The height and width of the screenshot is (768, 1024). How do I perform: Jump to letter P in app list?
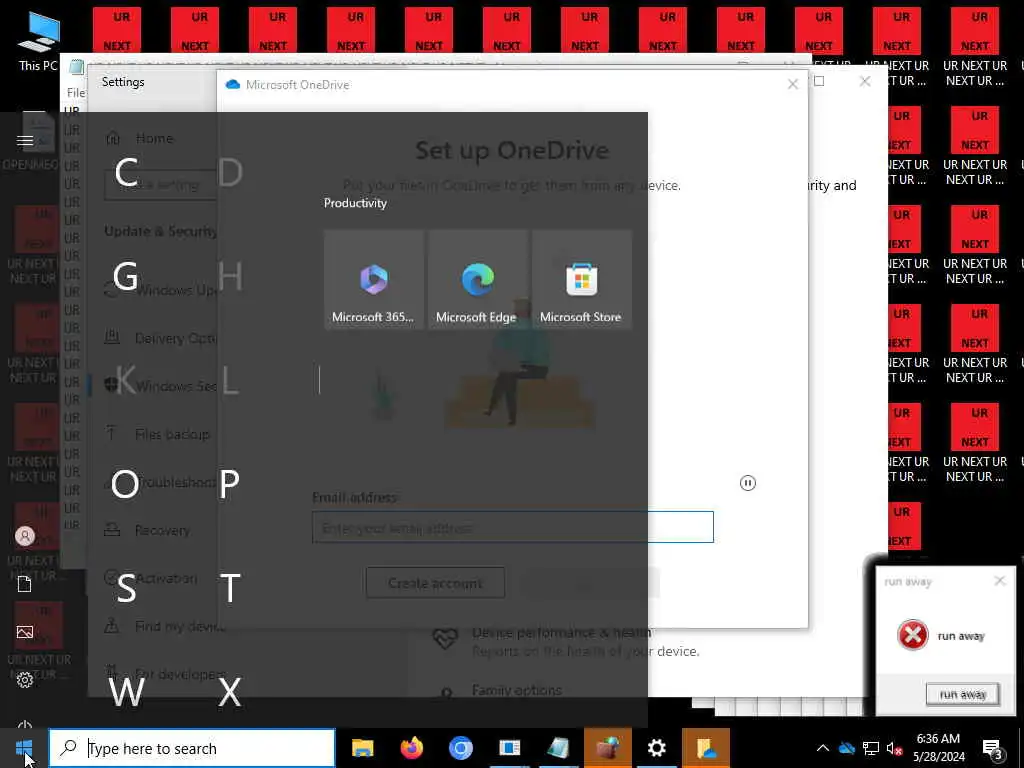229,485
